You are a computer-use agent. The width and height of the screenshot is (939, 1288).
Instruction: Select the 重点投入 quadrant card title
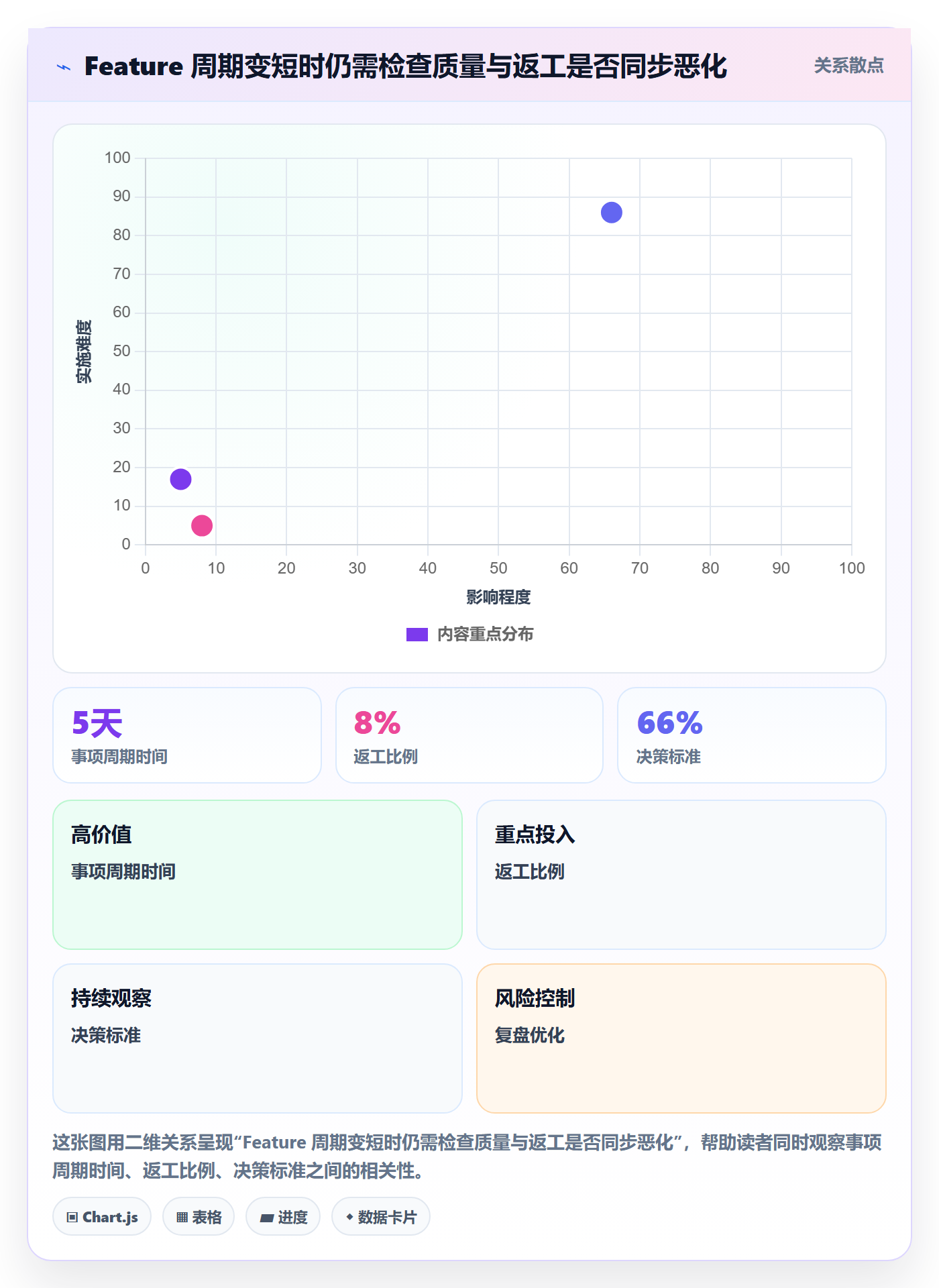(x=535, y=835)
